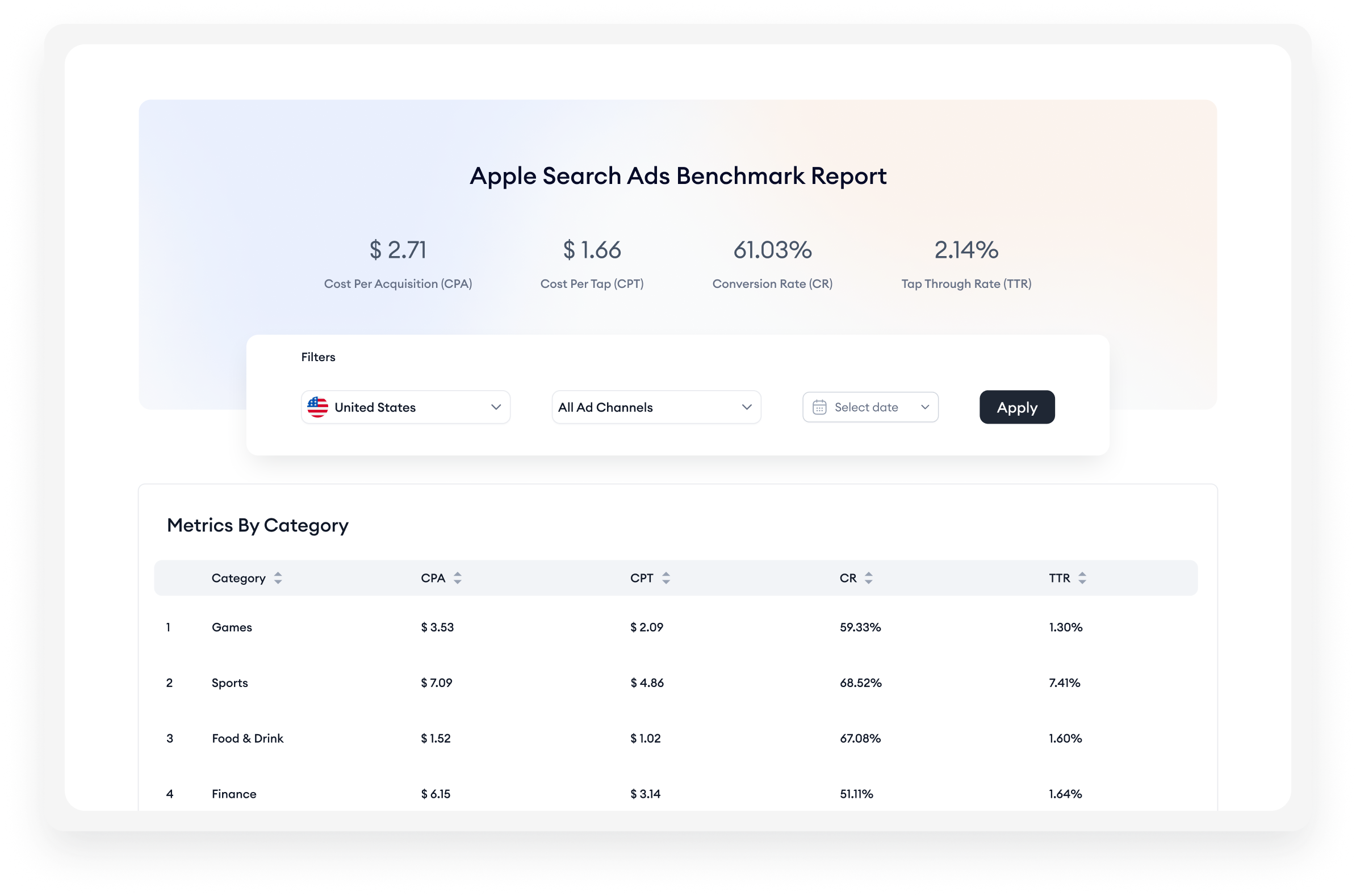1356x896 pixels.
Task: Click row number 3 in table
Action: point(169,738)
